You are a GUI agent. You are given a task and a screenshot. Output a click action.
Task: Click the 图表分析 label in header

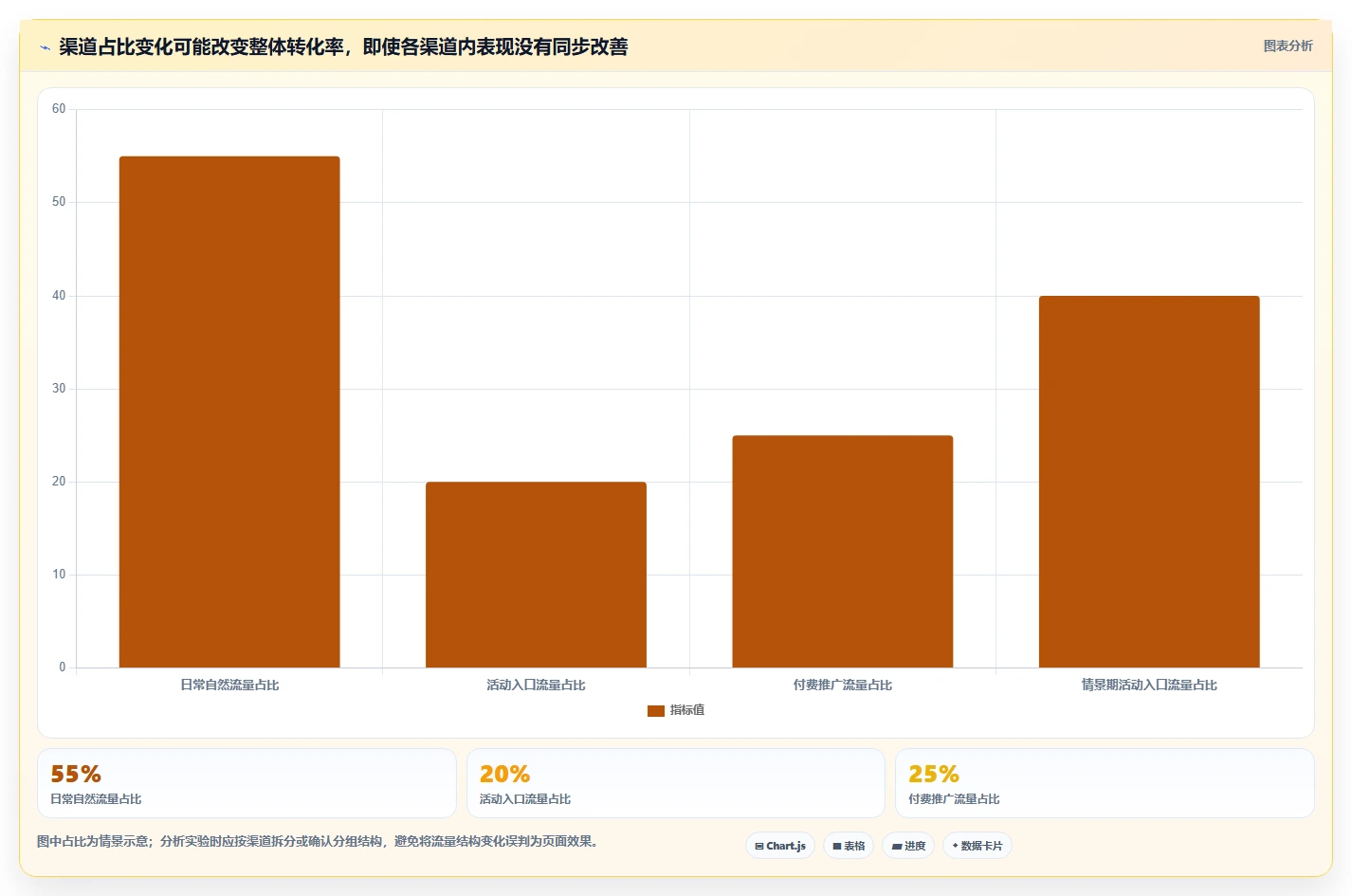pyautogui.click(x=1288, y=46)
